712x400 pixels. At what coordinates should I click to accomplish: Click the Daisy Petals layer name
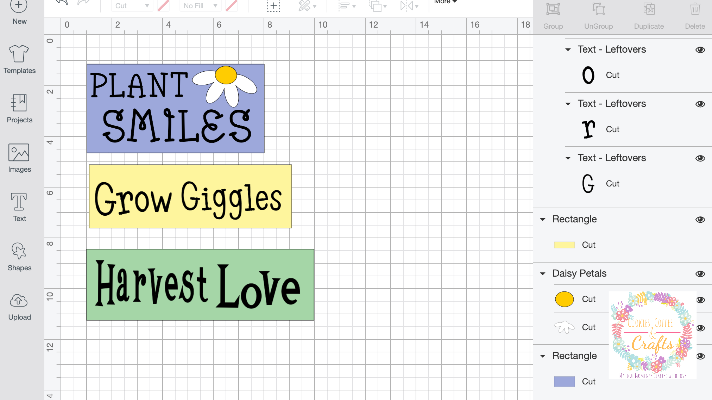click(579, 273)
